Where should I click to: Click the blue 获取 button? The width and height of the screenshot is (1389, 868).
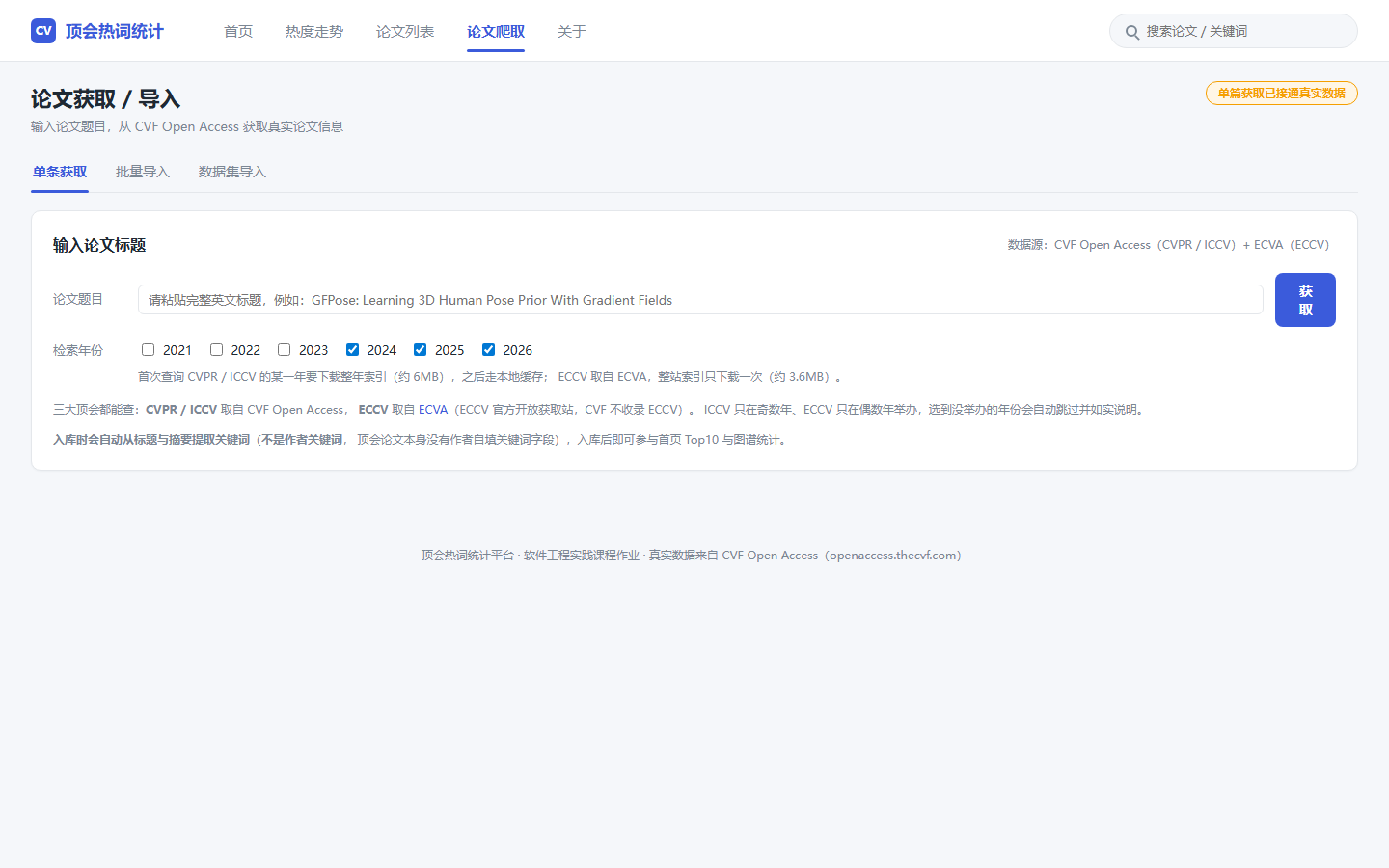1305,300
